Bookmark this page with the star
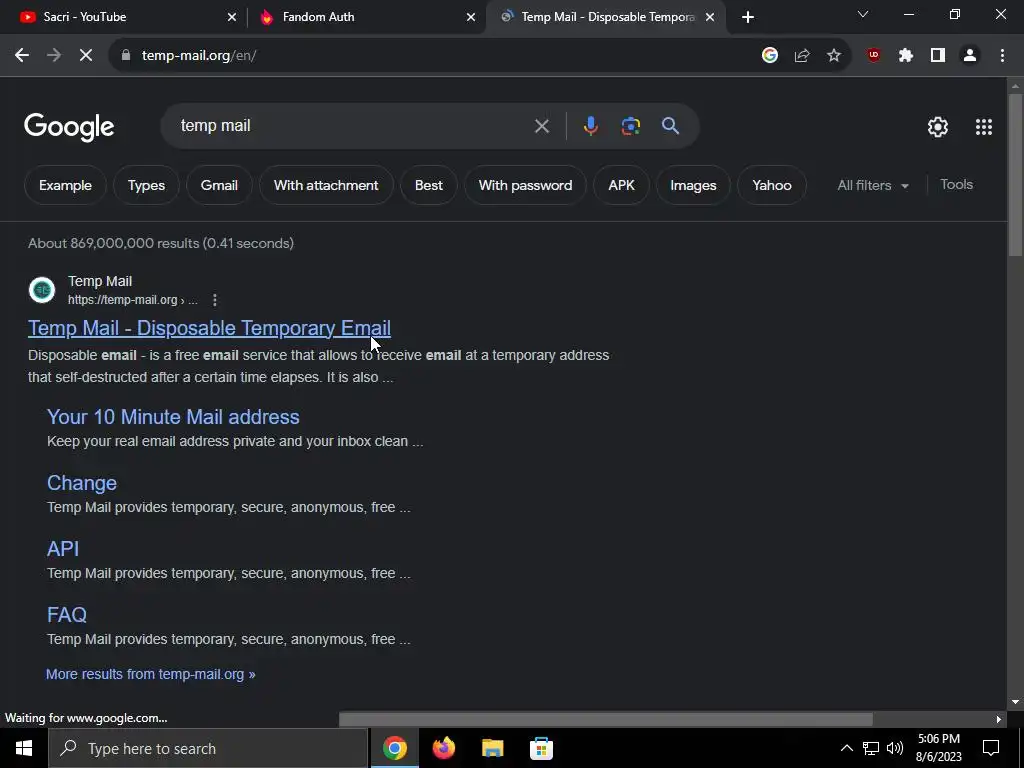The width and height of the screenshot is (1024, 768). click(834, 56)
